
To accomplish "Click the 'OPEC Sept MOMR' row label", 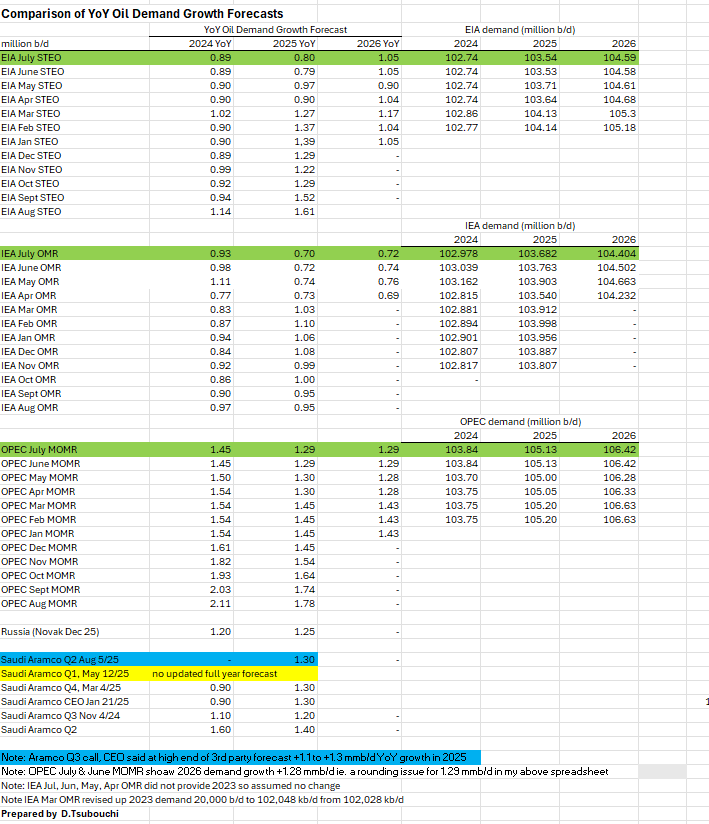I will pyautogui.click(x=40, y=590).
